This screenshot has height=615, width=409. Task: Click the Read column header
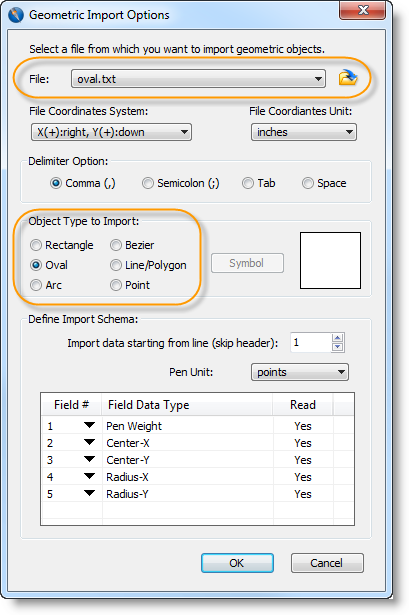[x=303, y=405]
